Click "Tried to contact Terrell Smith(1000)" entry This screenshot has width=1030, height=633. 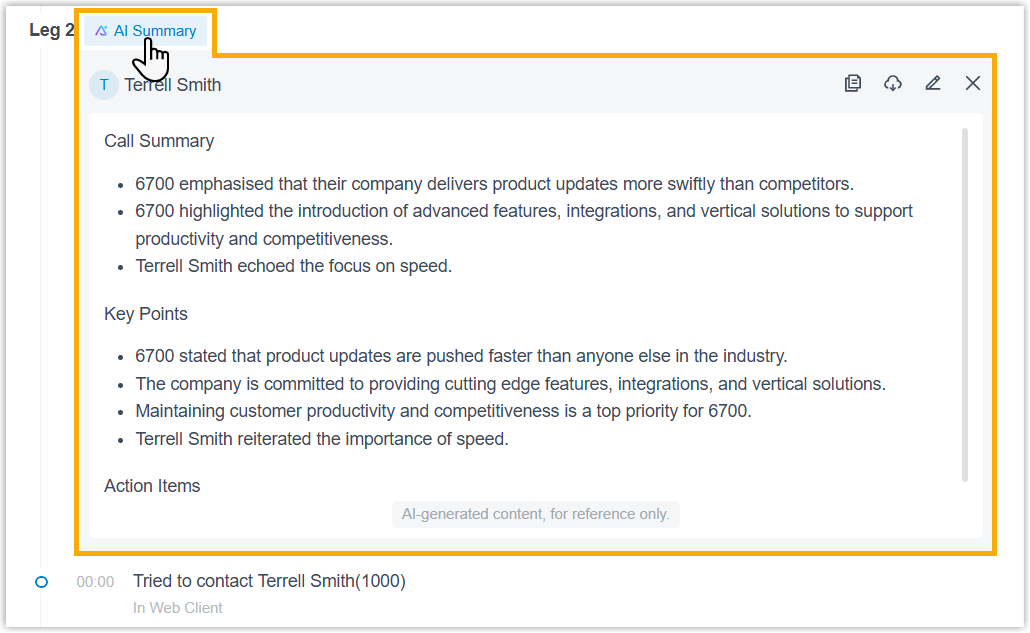point(269,581)
